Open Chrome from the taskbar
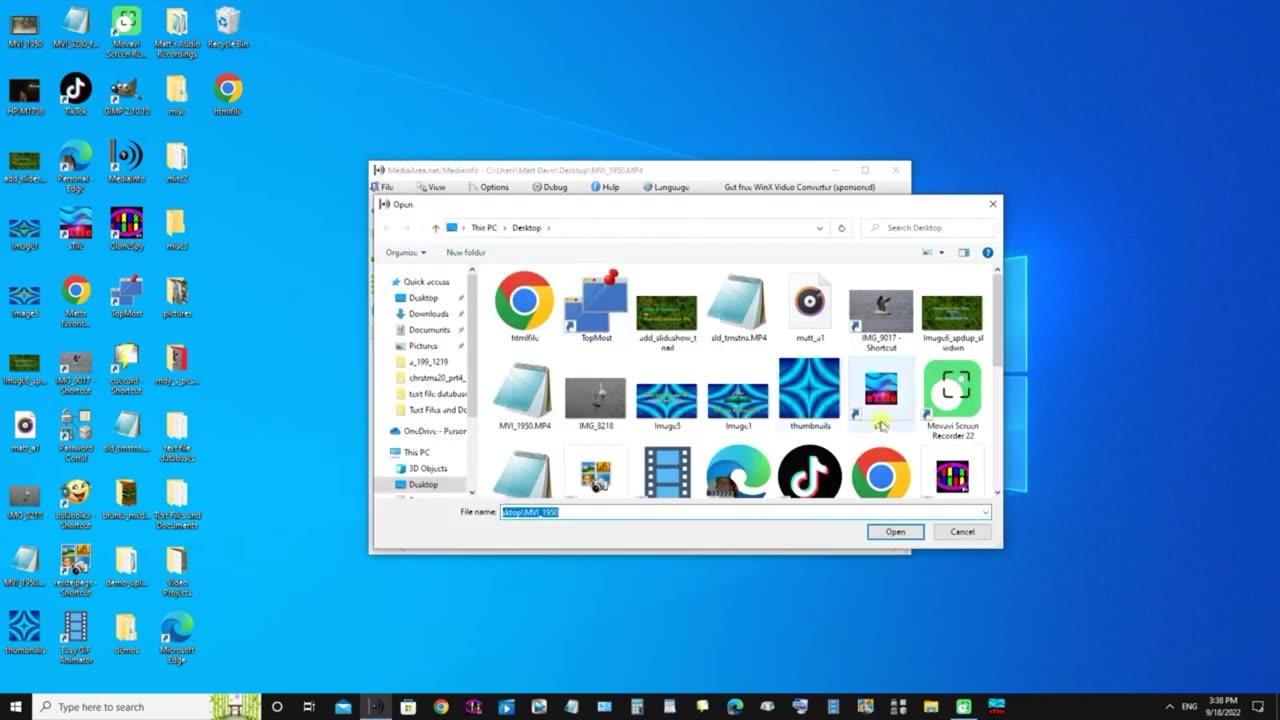 pos(441,707)
